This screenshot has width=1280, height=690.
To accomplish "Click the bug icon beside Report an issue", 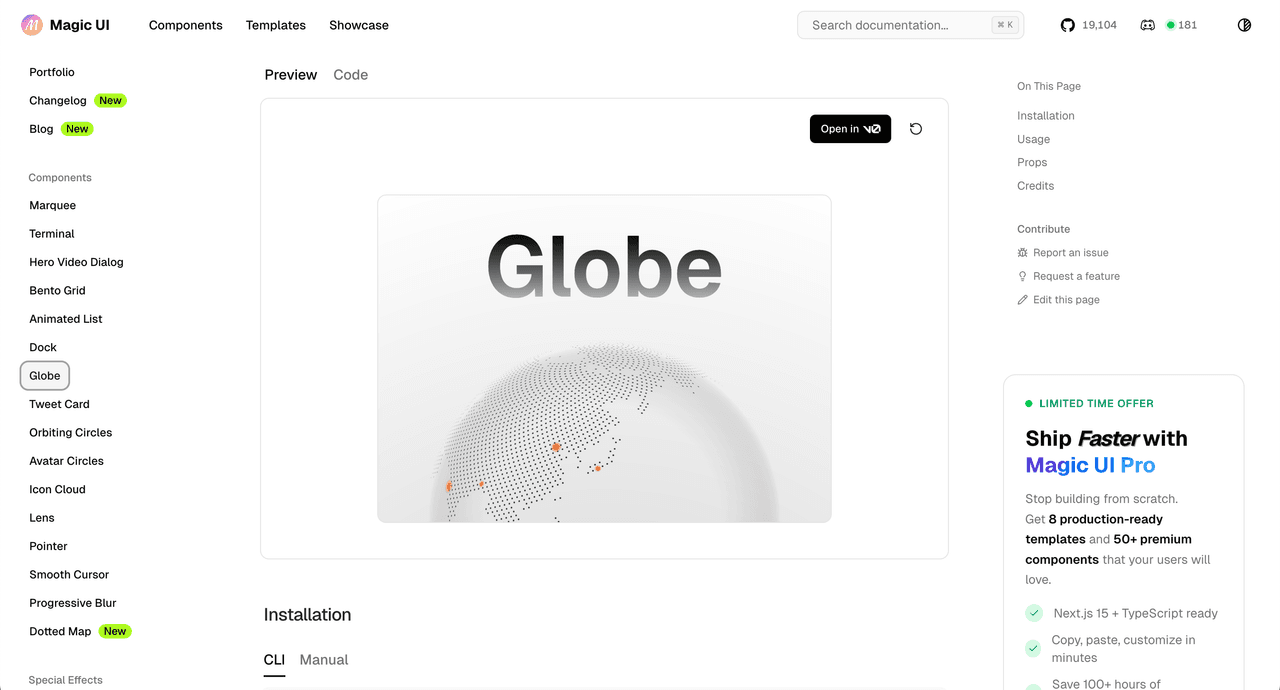I will [x=1022, y=253].
